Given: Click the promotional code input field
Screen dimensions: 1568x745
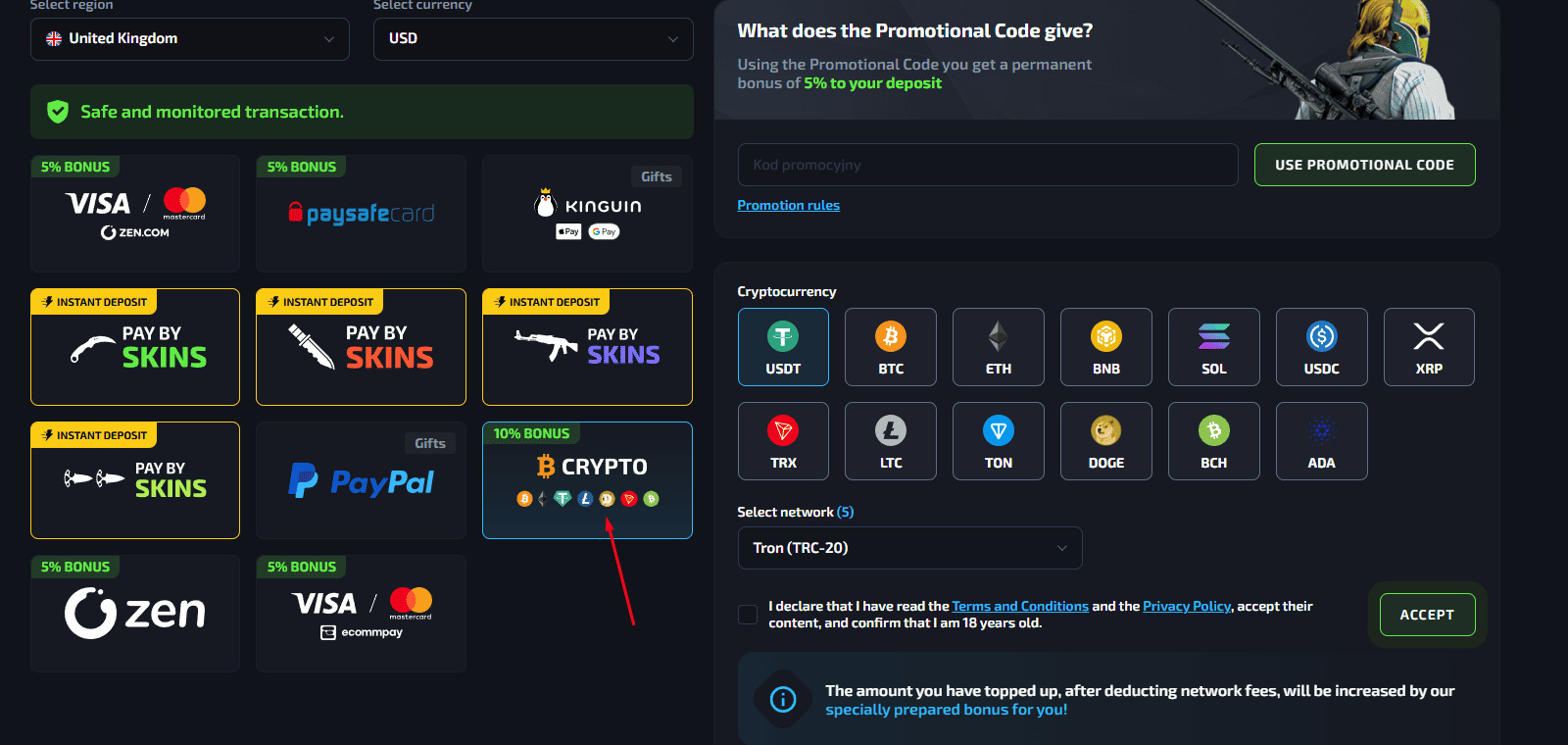Looking at the screenshot, I should (988, 165).
